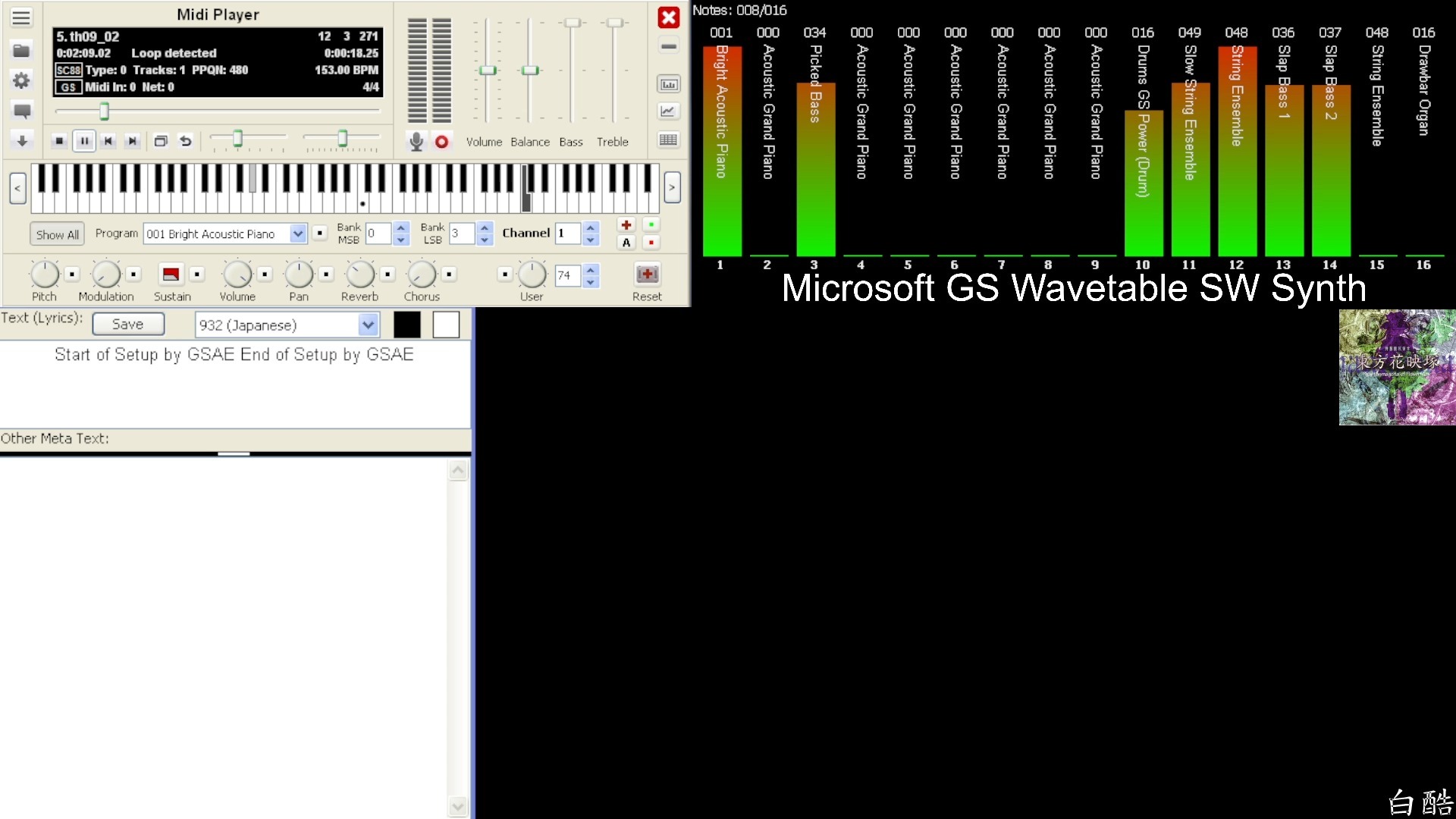The image size is (1456, 819).
Task: Toggle the checkbox beside the Pitch knob
Action: pos(72,275)
